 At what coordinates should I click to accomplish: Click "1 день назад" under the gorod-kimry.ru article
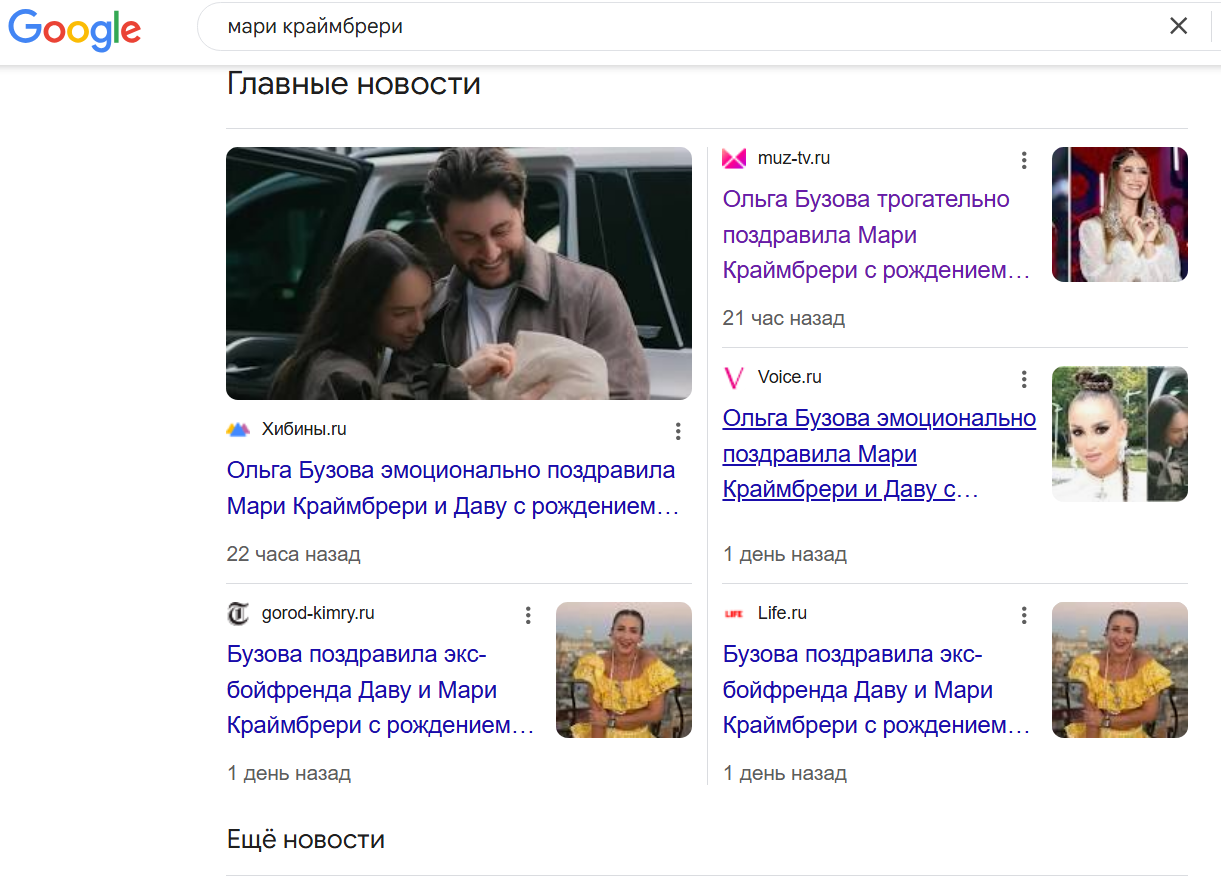[x=289, y=773]
